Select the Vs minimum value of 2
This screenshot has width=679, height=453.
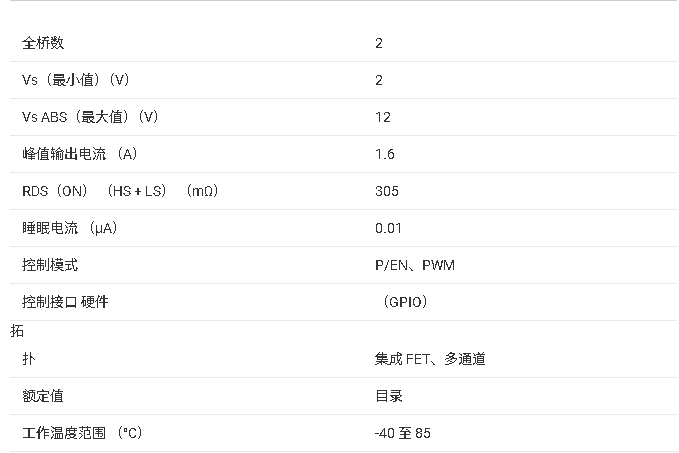tap(379, 80)
